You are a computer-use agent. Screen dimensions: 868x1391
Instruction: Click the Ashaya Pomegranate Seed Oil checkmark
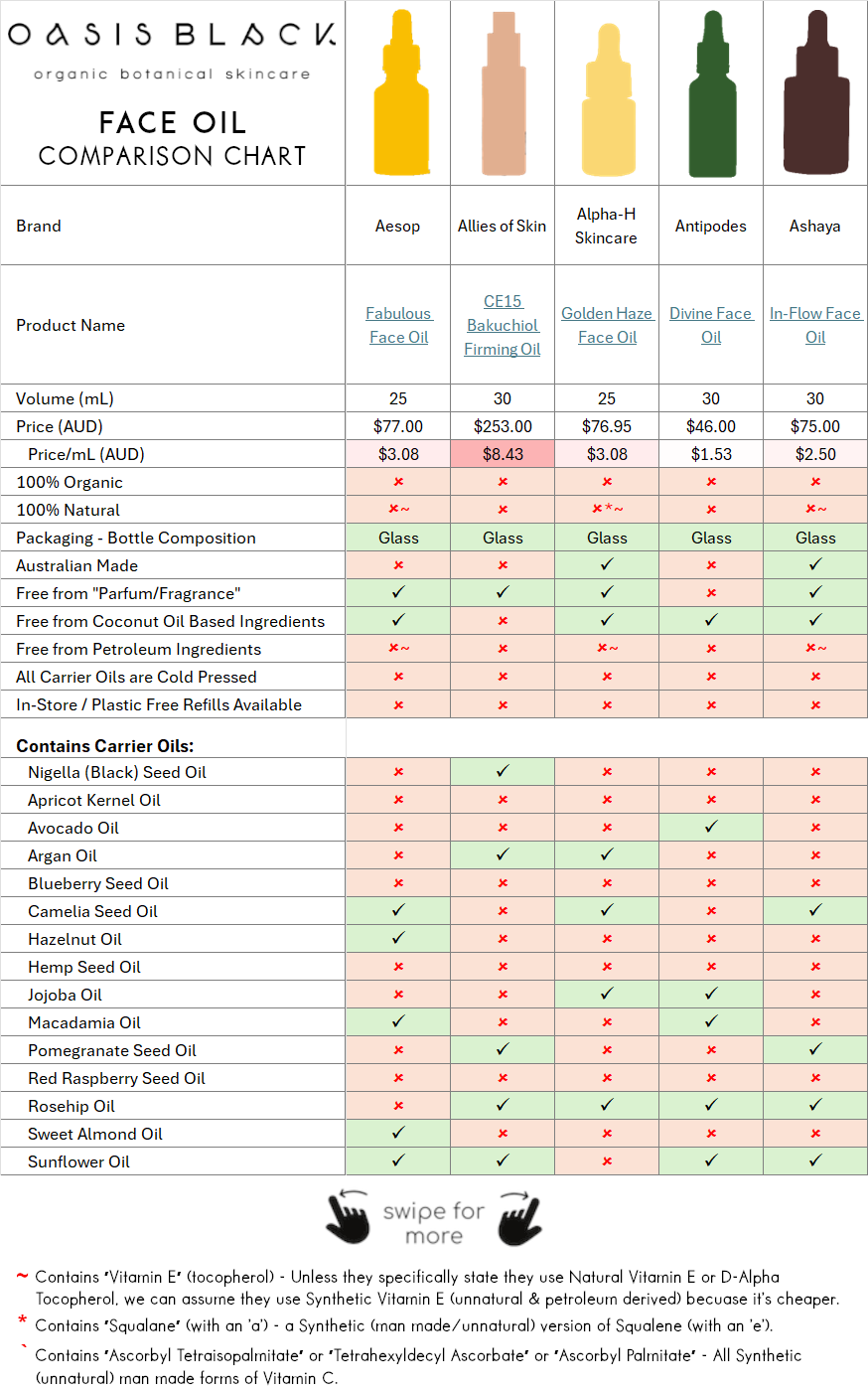(x=815, y=1049)
